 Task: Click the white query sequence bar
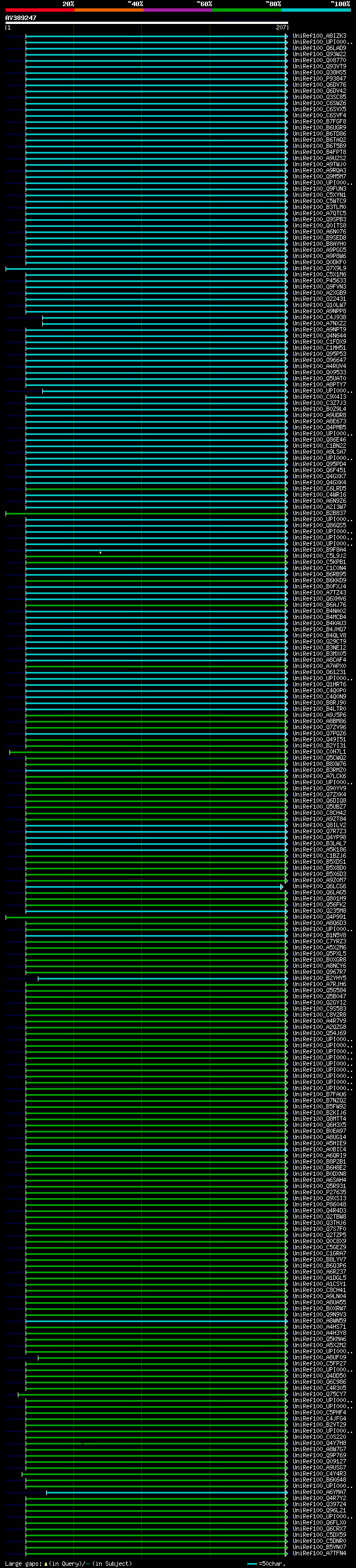click(x=146, y=23)
